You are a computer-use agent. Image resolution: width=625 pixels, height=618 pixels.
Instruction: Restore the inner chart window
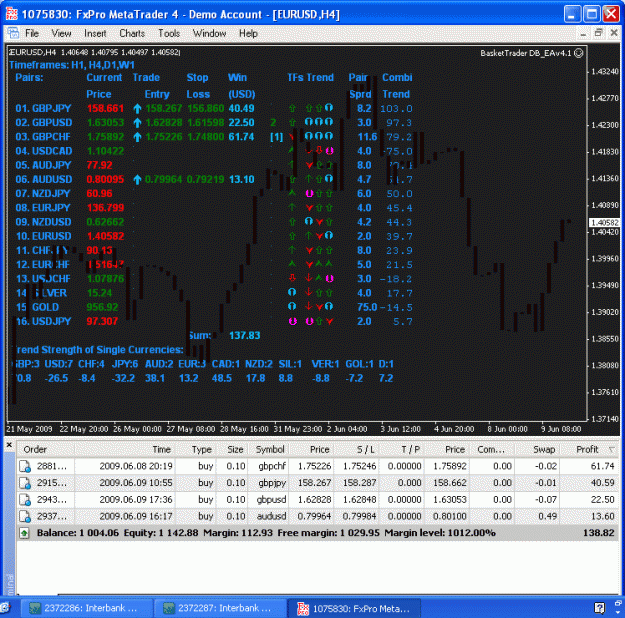point(598,33)
